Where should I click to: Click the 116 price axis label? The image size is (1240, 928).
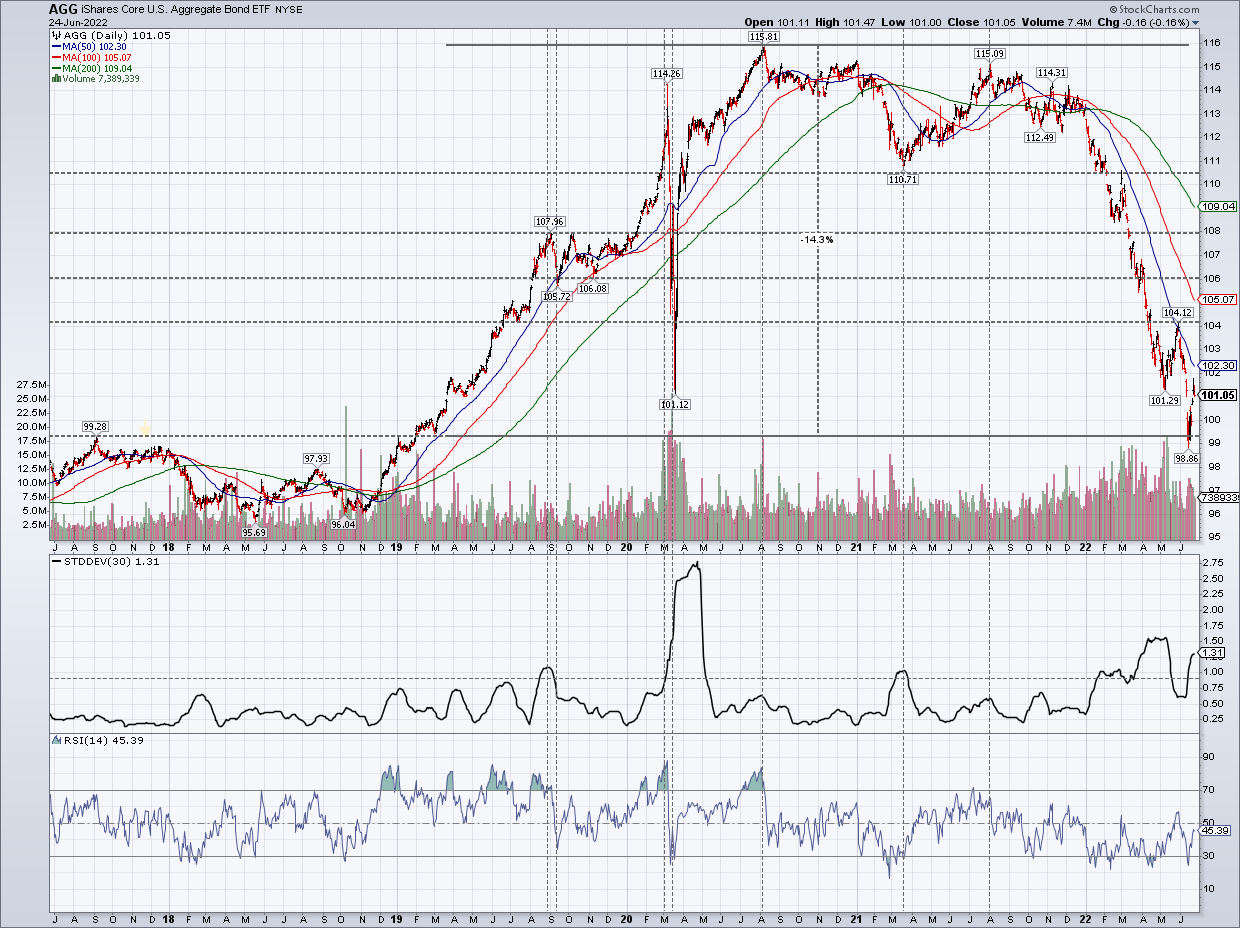click(1212, 43)
